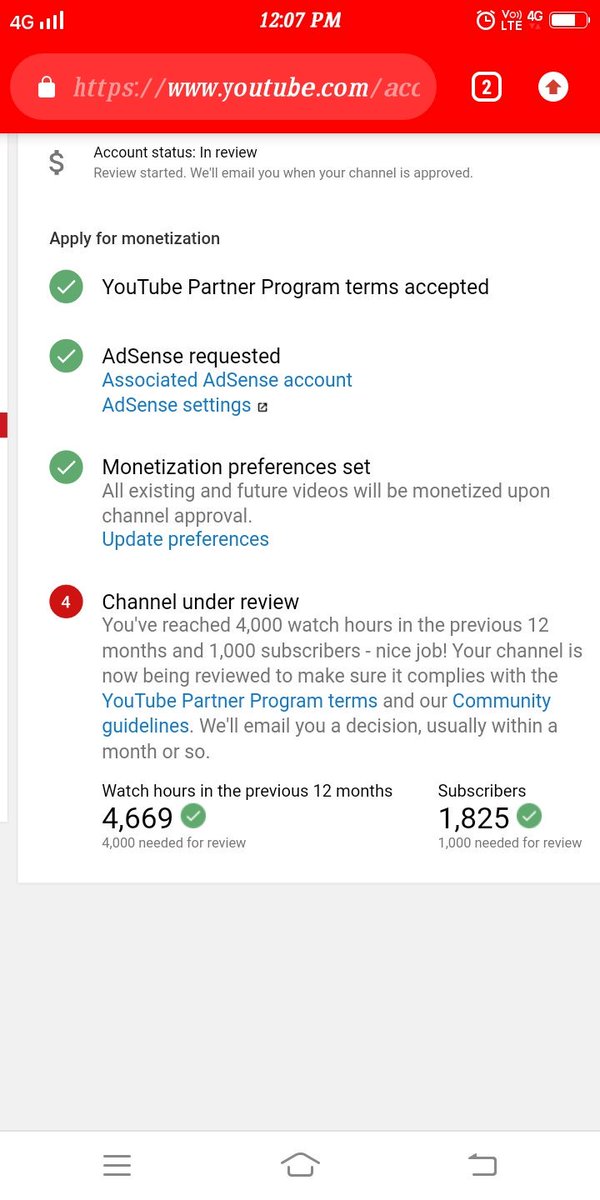Tap the lock icon in address bar
Viewport: 600px width, 1200px height.
(46, 88)
